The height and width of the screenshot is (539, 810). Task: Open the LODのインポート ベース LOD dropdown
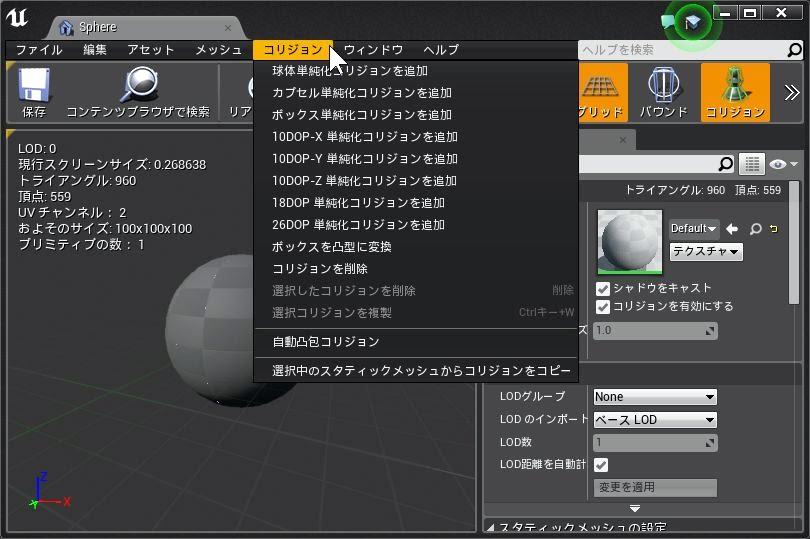point(655,420)
